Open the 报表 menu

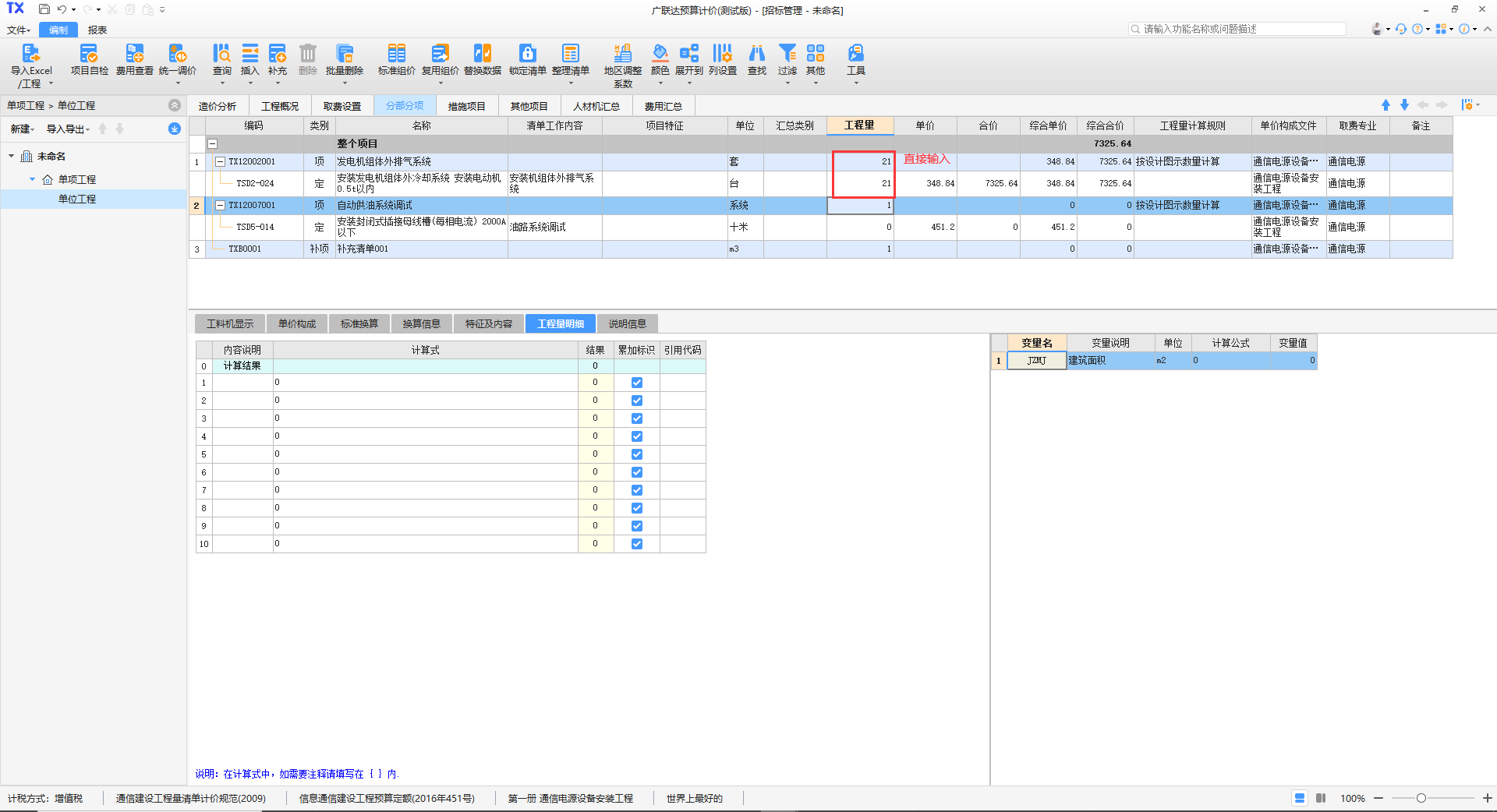[97, 30]
